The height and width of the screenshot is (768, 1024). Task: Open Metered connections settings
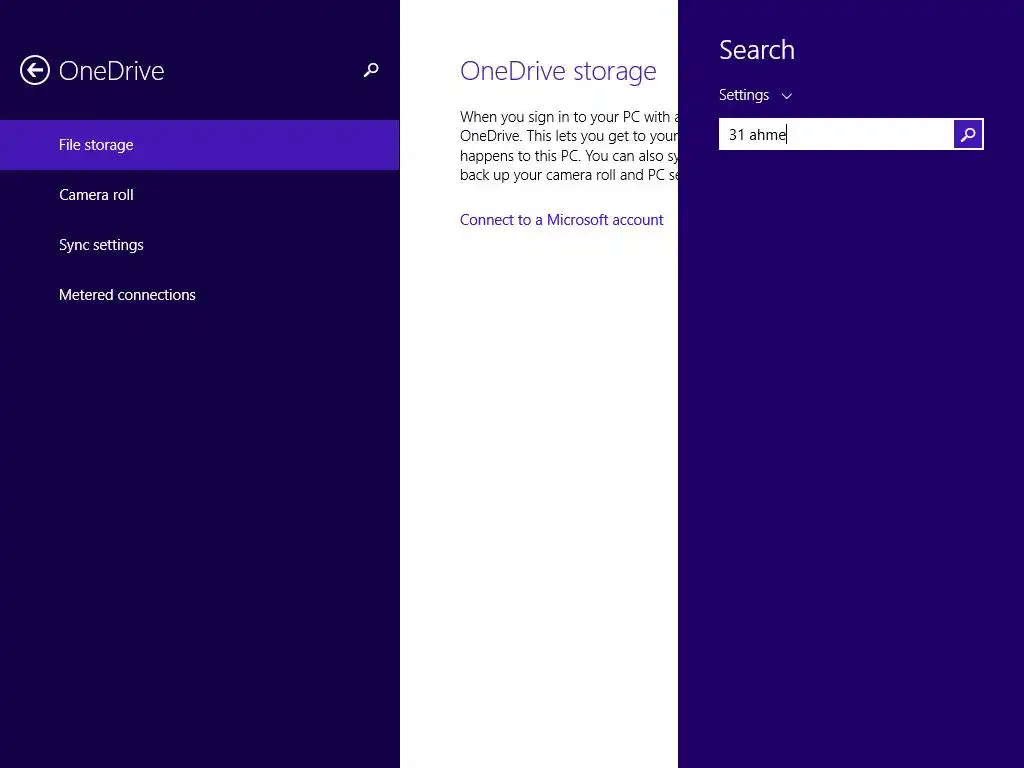(x=127, y=295)
